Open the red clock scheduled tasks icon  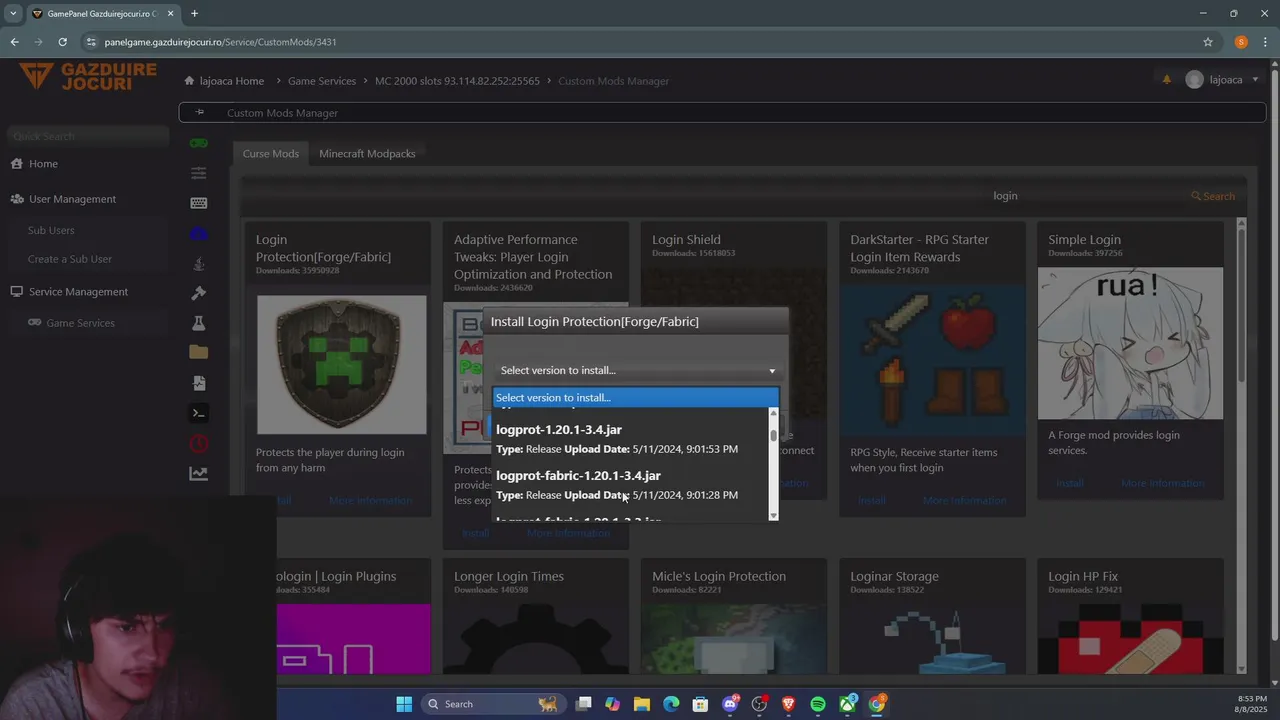click(x=199, y=443)
